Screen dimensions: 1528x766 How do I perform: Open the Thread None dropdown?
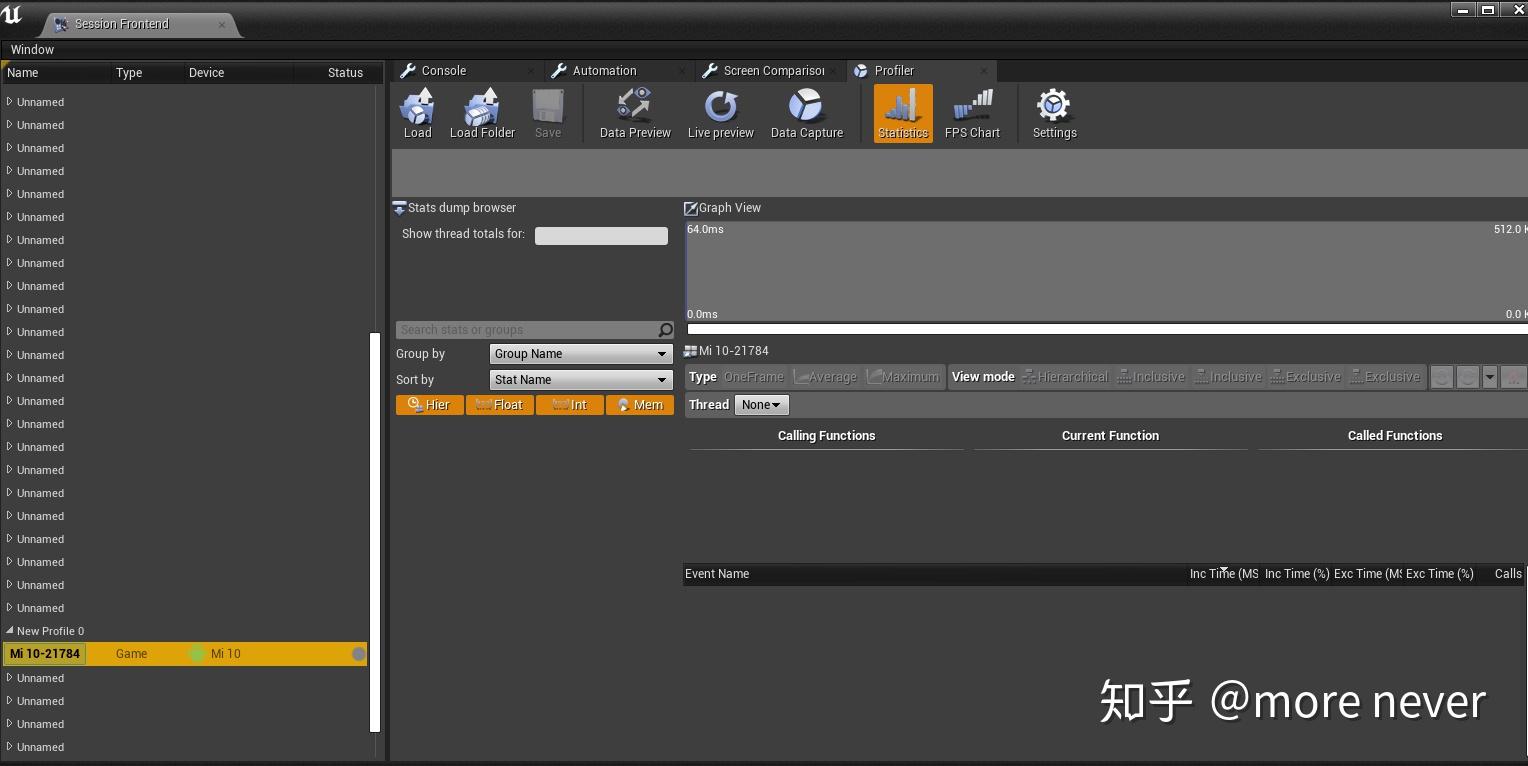761,404
